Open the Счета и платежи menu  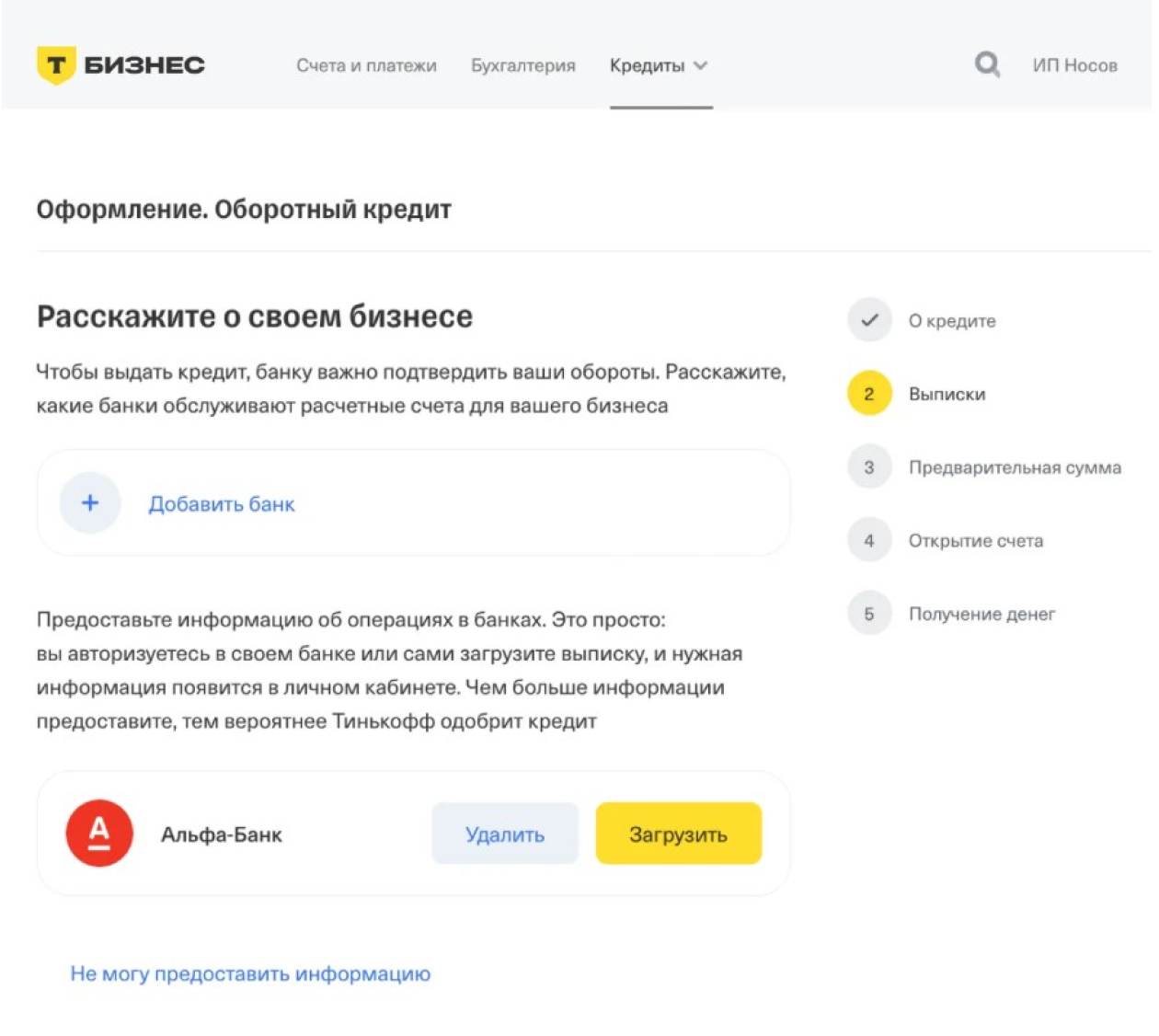click(366, 66)
